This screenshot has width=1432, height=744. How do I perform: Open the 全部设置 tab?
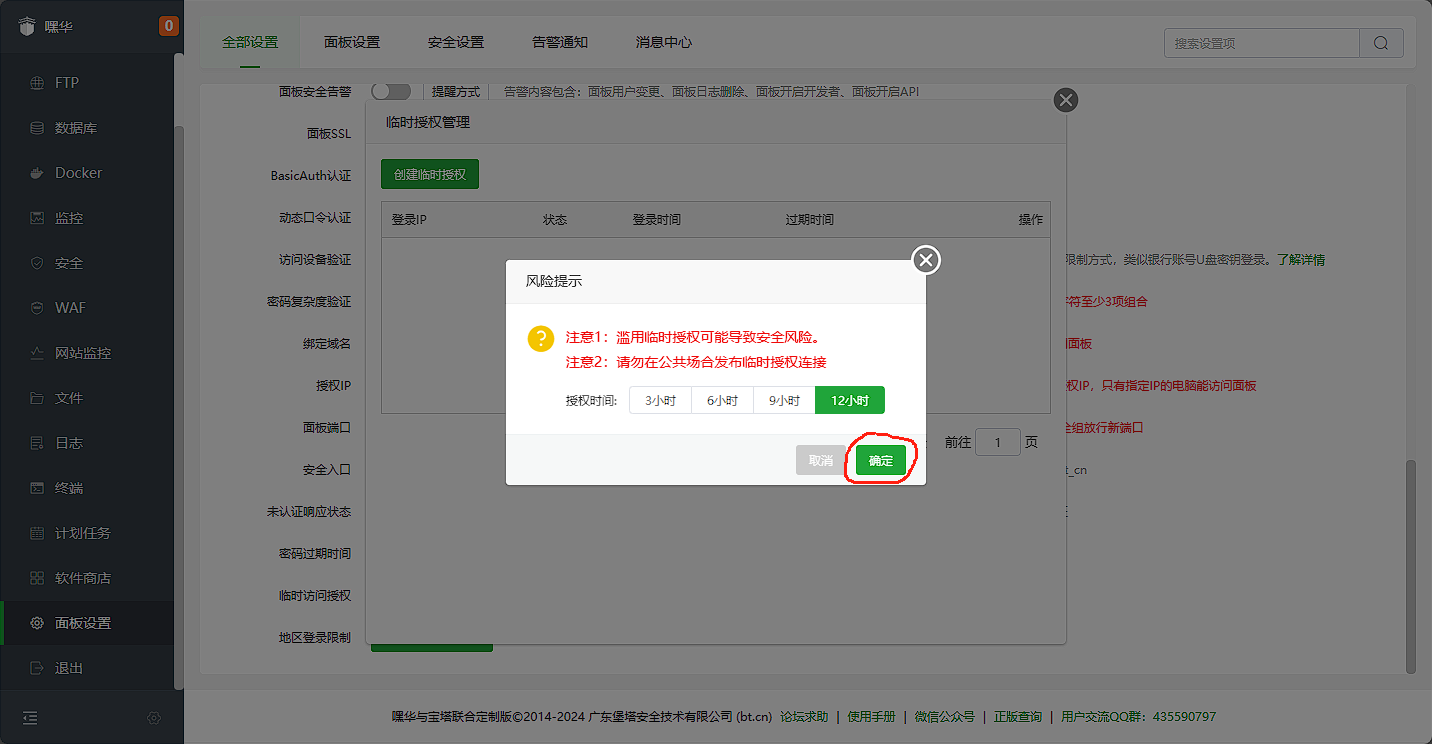click(250, 43)
